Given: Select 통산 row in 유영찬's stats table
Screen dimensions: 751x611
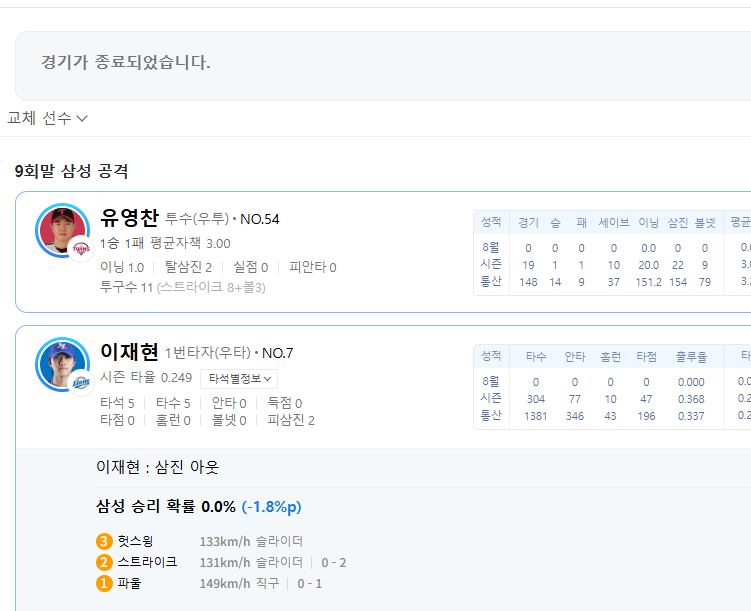Looking at the screenshot, I should (x=490, y=281).
